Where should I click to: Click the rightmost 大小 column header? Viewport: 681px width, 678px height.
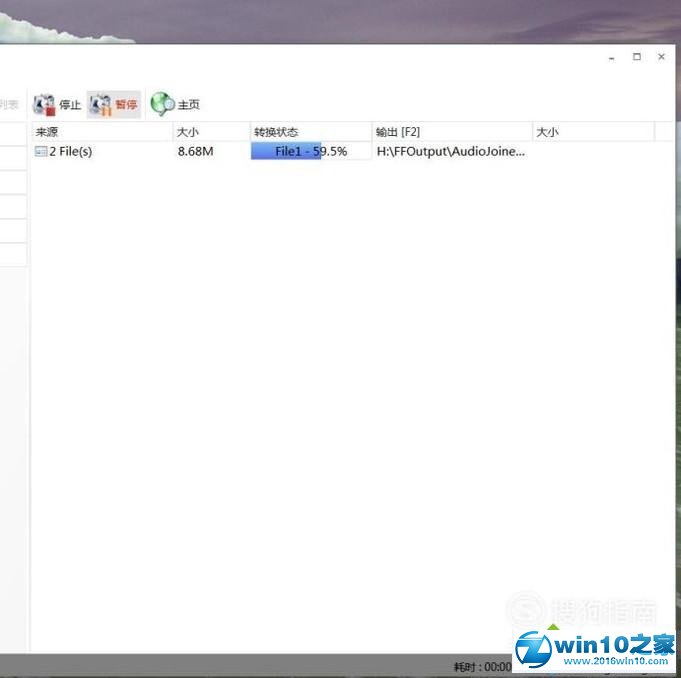tap(592, 132)
